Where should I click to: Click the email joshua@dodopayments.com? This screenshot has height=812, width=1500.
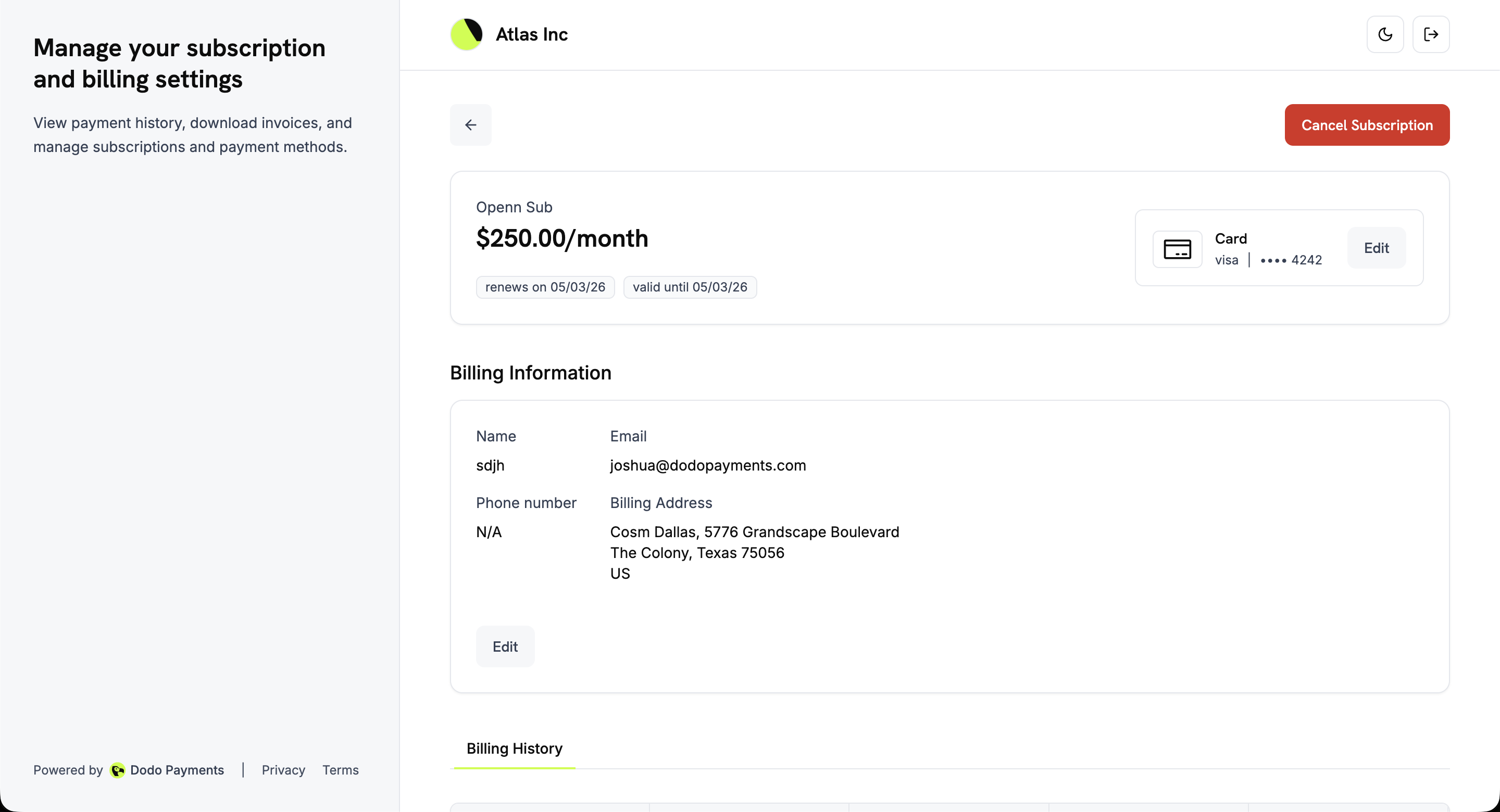point(707,465)
